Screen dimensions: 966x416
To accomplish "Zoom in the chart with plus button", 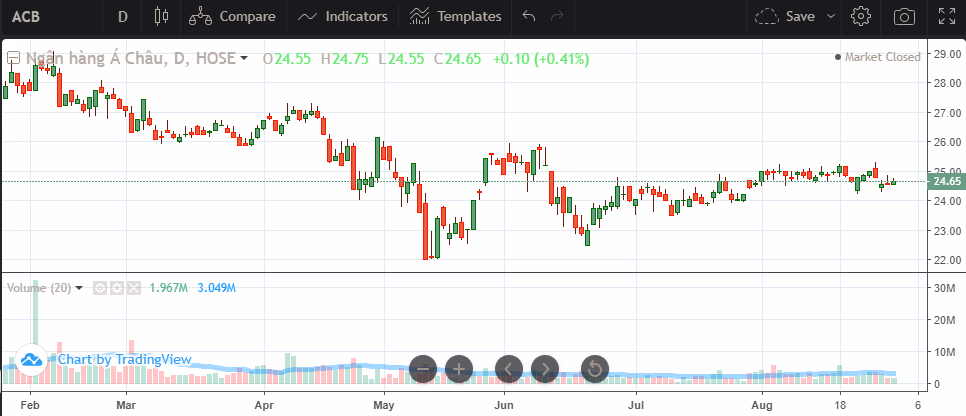I will click(x=459, y=369).
